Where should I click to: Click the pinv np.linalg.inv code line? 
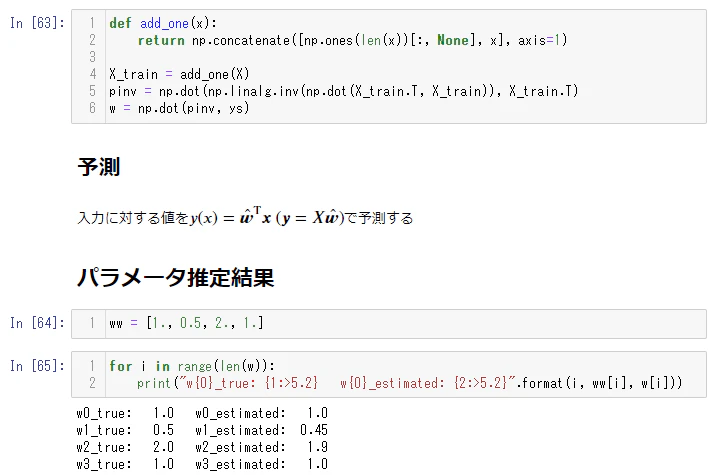(344, 91)
